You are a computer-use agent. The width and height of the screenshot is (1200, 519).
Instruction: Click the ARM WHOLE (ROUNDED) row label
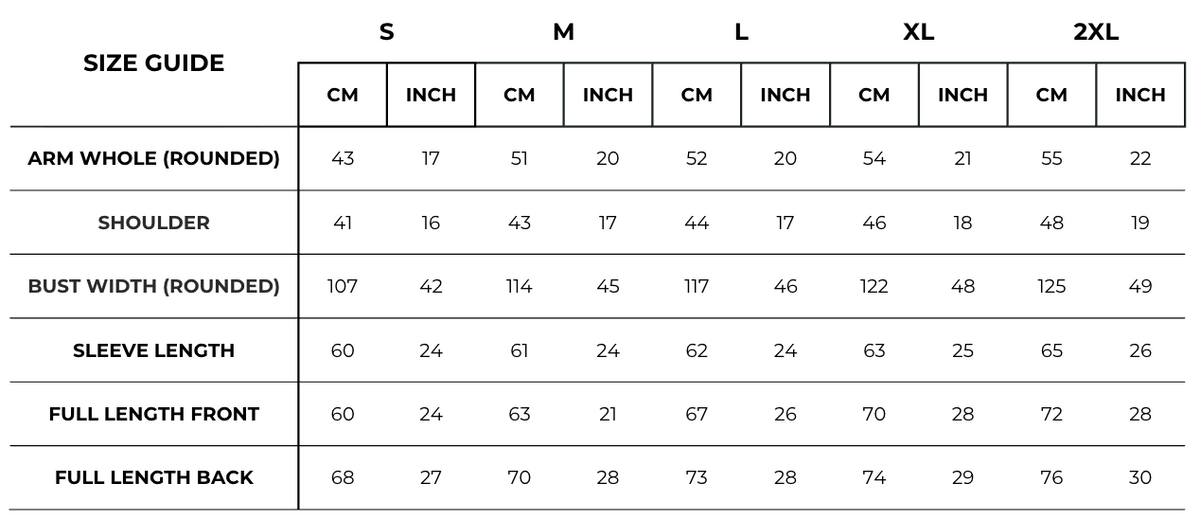[154, 158]
